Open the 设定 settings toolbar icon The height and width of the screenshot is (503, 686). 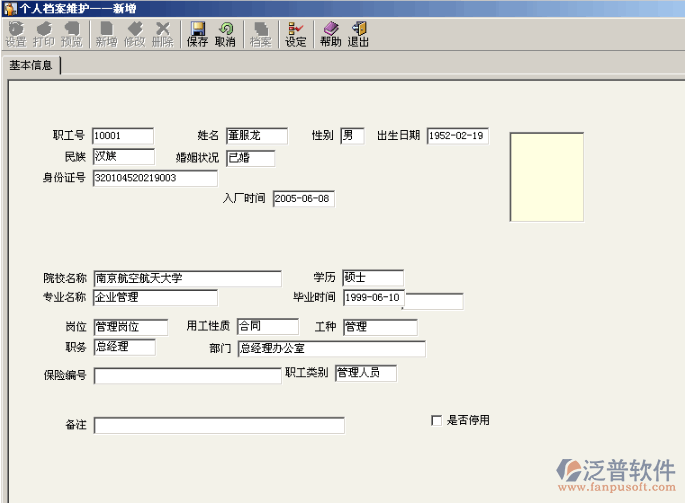(295, 34)
